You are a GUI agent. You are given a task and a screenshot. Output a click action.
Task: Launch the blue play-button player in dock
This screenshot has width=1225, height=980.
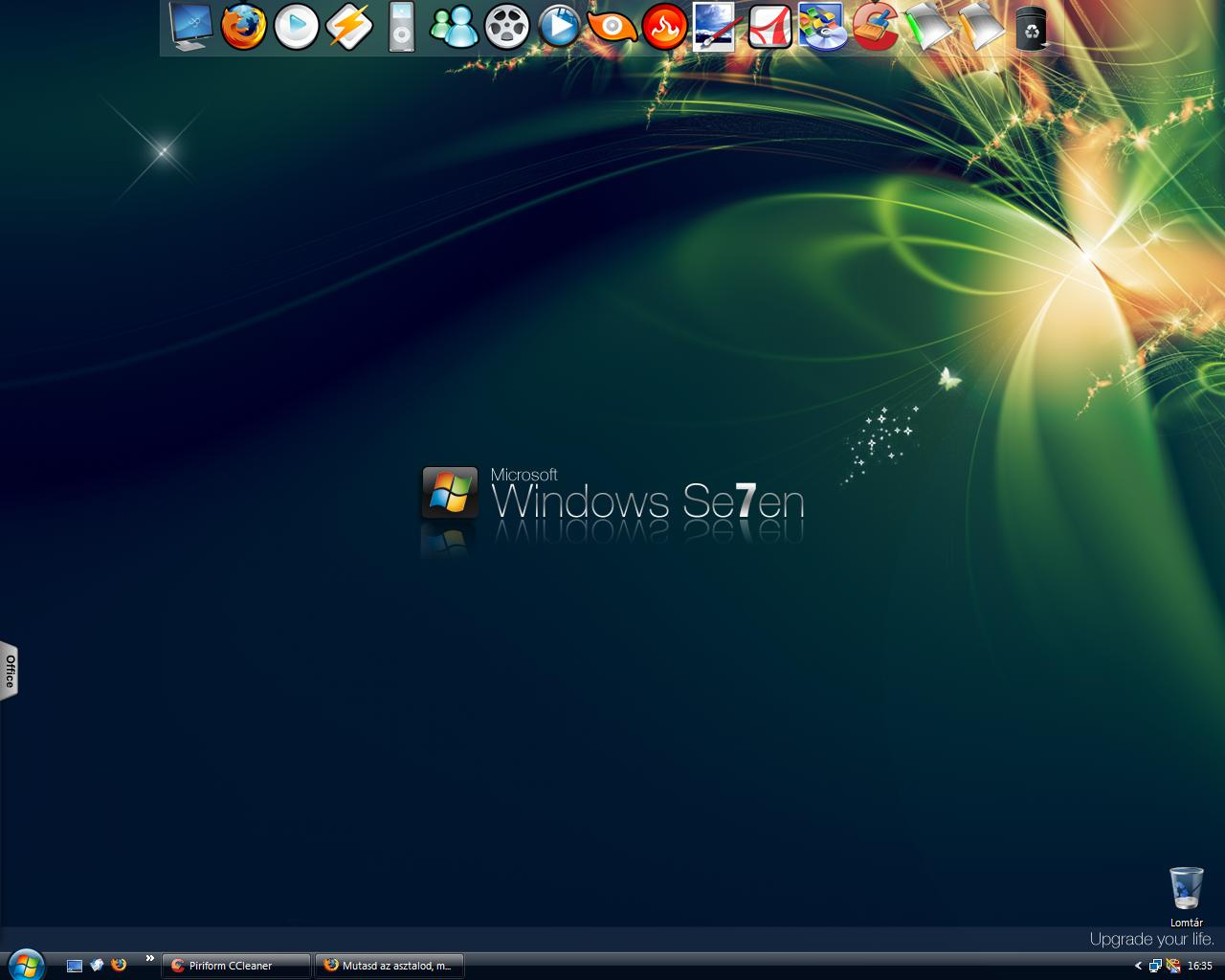coord(560,26)
